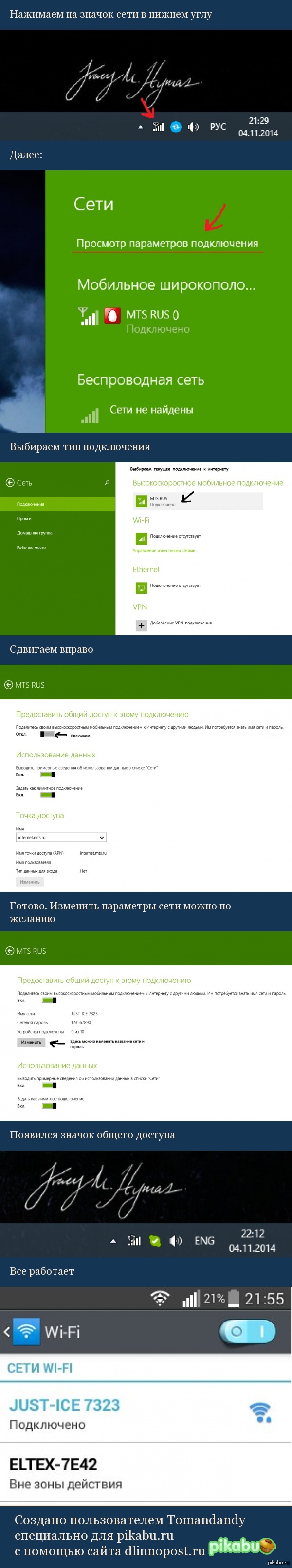Turn on sharing switch labeled Откл.
Image resolution: width=292 pixels, height=1568 pixels.
(48, 734)
